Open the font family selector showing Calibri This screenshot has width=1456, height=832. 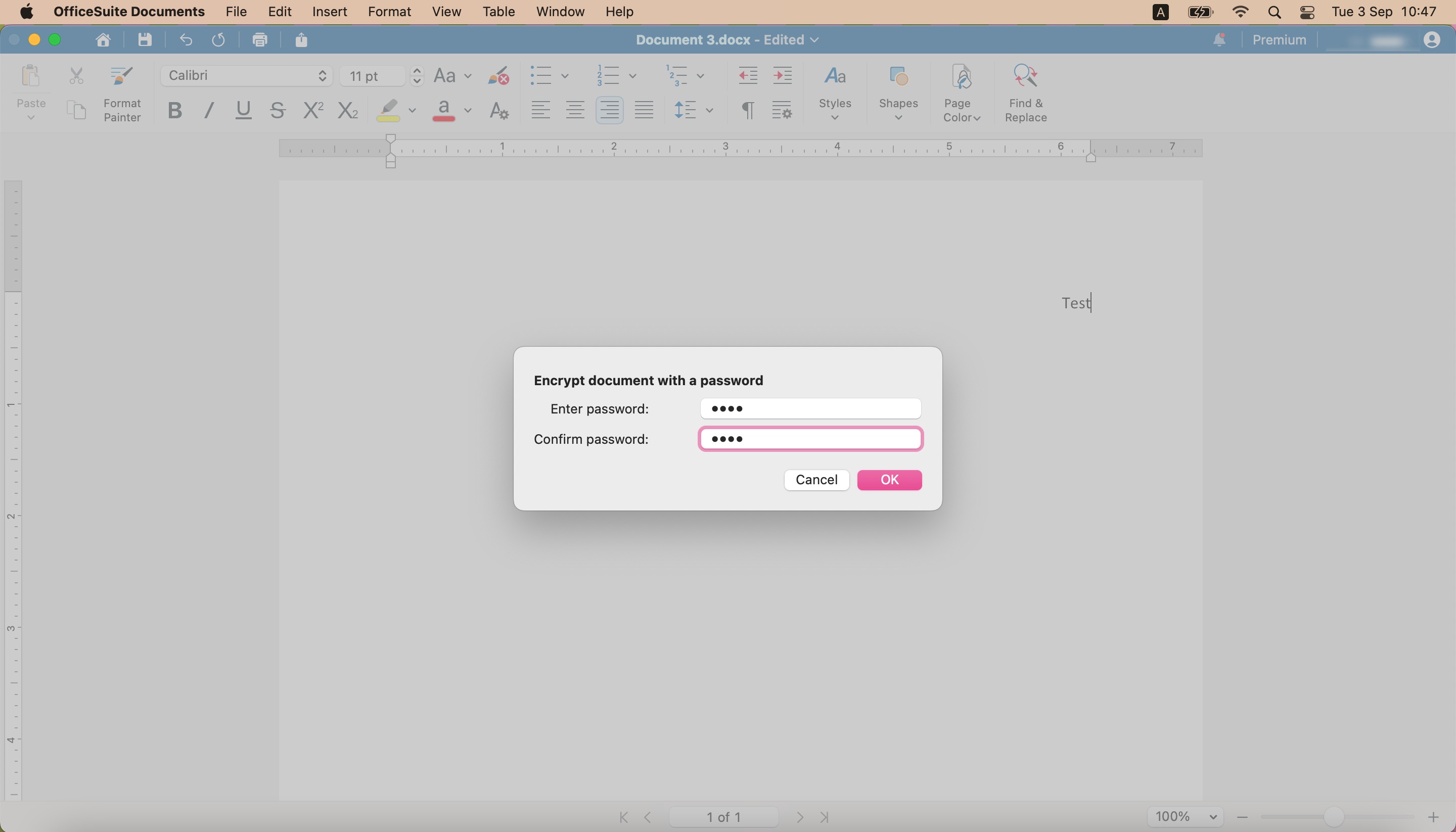[246, 75]
